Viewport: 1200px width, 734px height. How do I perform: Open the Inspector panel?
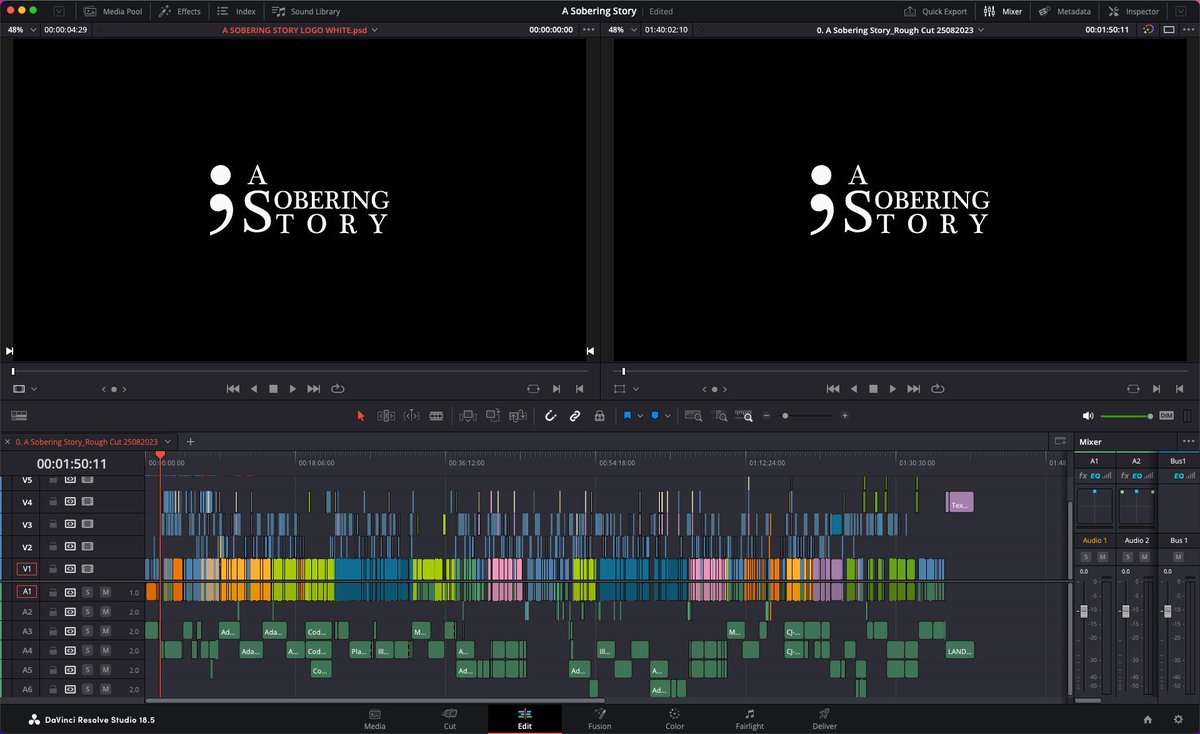coord(1134,11)
